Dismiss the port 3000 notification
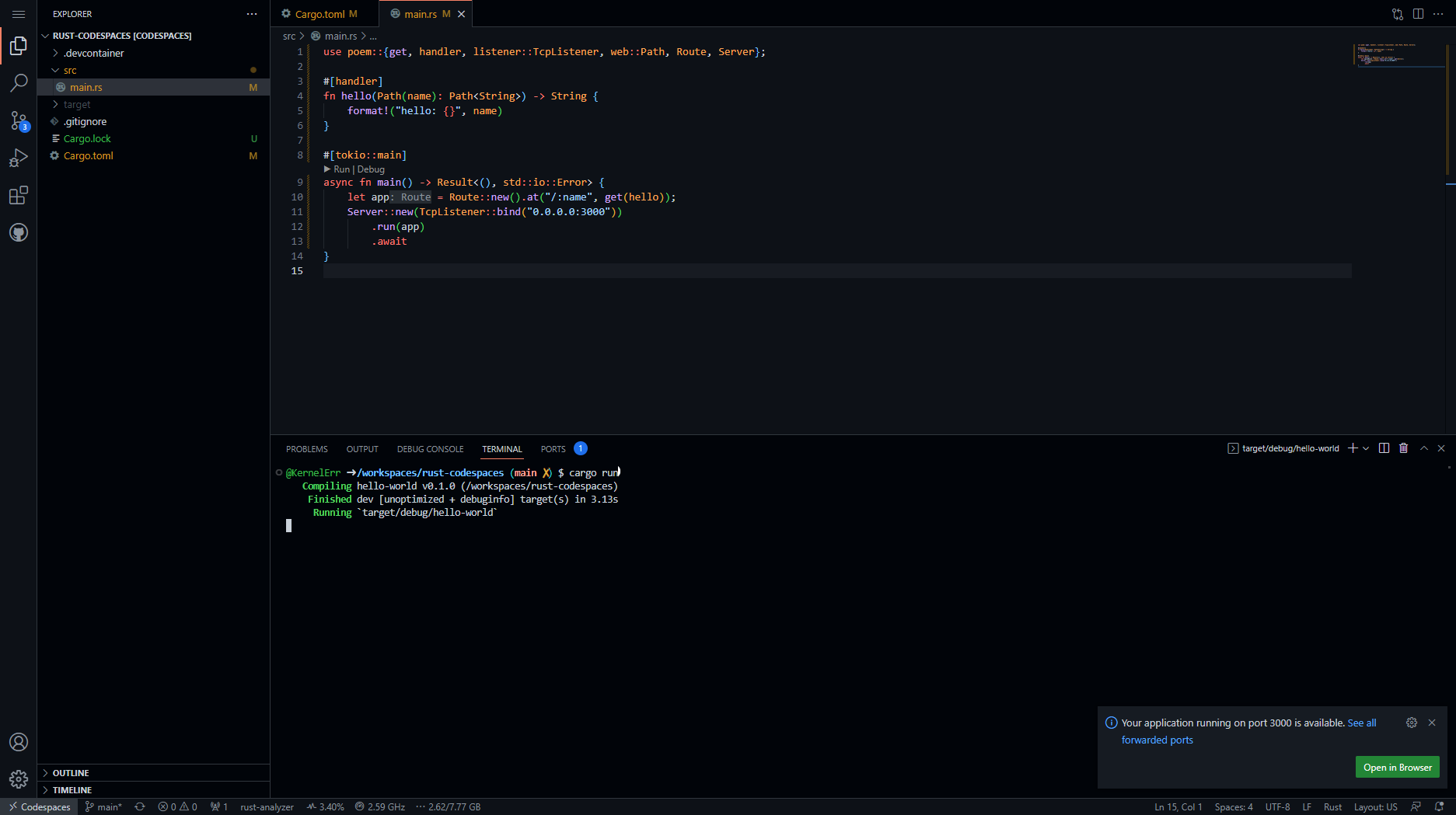The height and width of the screenshot is (815, 1456). click(1432, 723)
